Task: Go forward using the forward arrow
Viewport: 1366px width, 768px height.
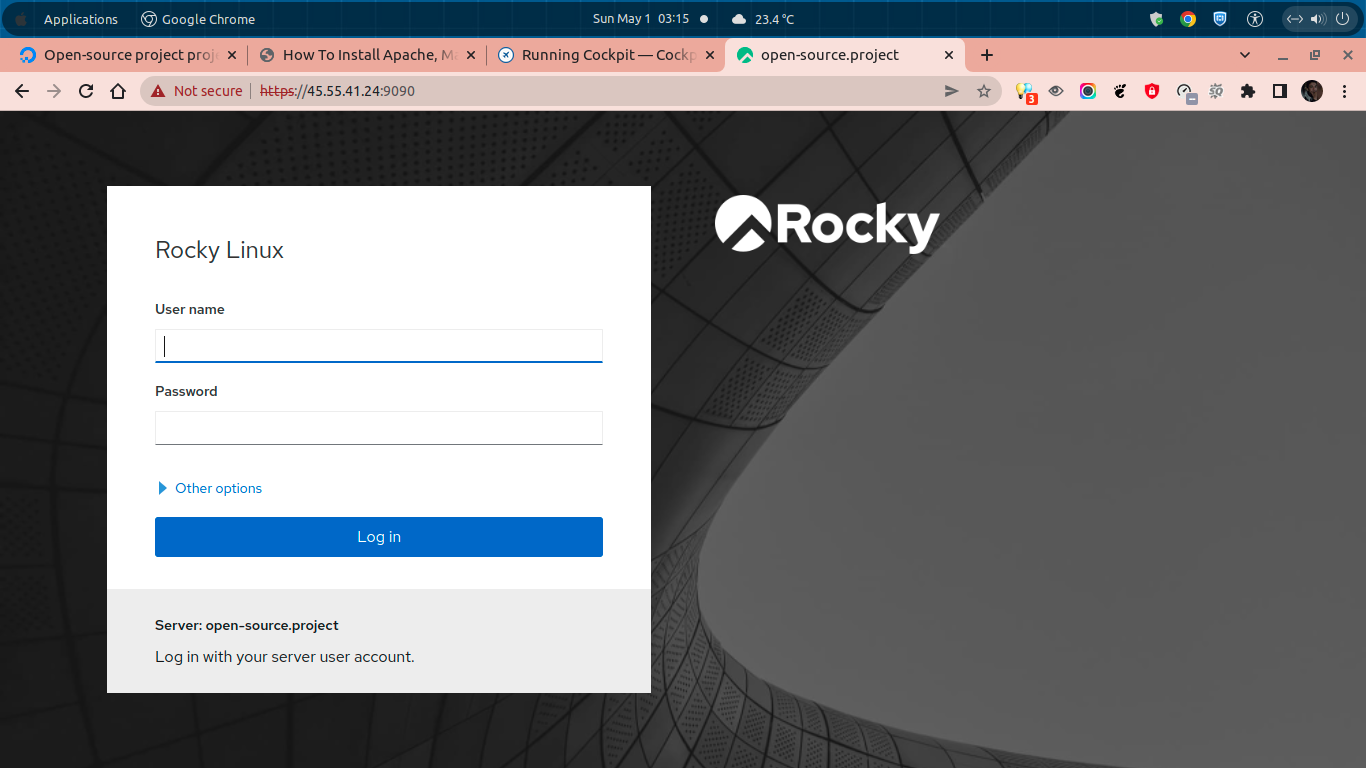Action: tap(54, 91)
